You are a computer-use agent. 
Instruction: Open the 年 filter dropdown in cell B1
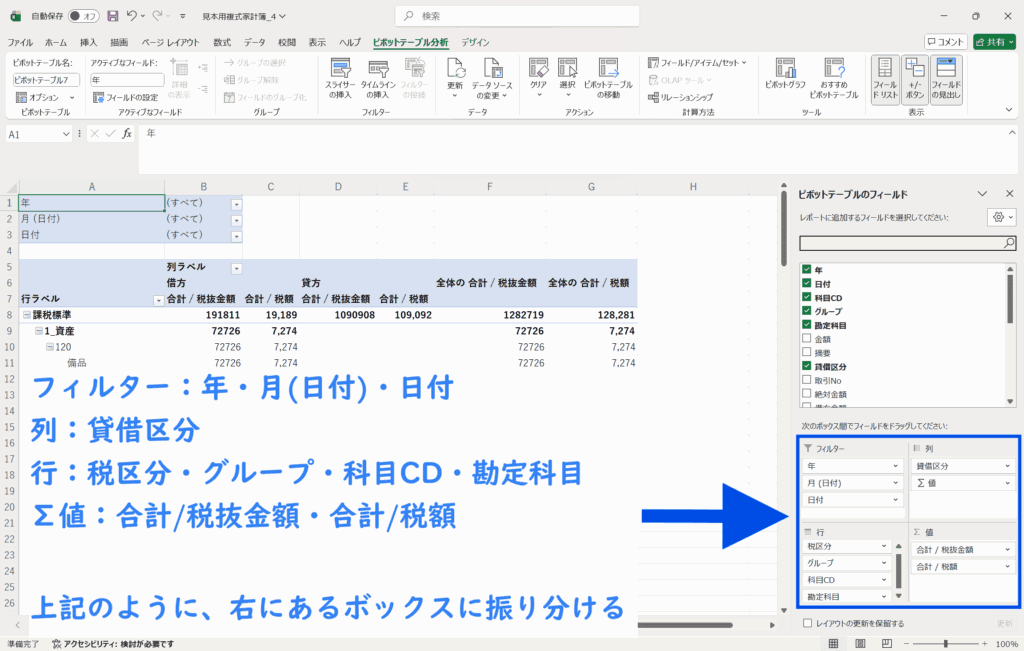237,203
